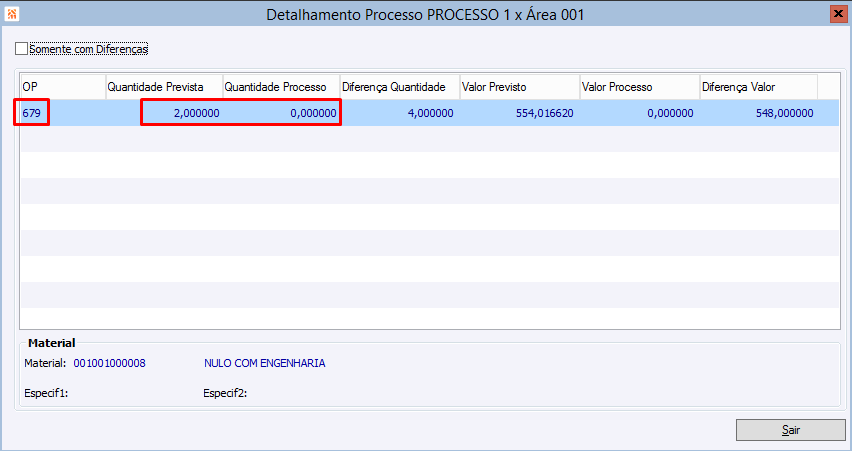This screenshot has height=451, width=852.
Task: Sort by the OP column header
Action: 63,87
